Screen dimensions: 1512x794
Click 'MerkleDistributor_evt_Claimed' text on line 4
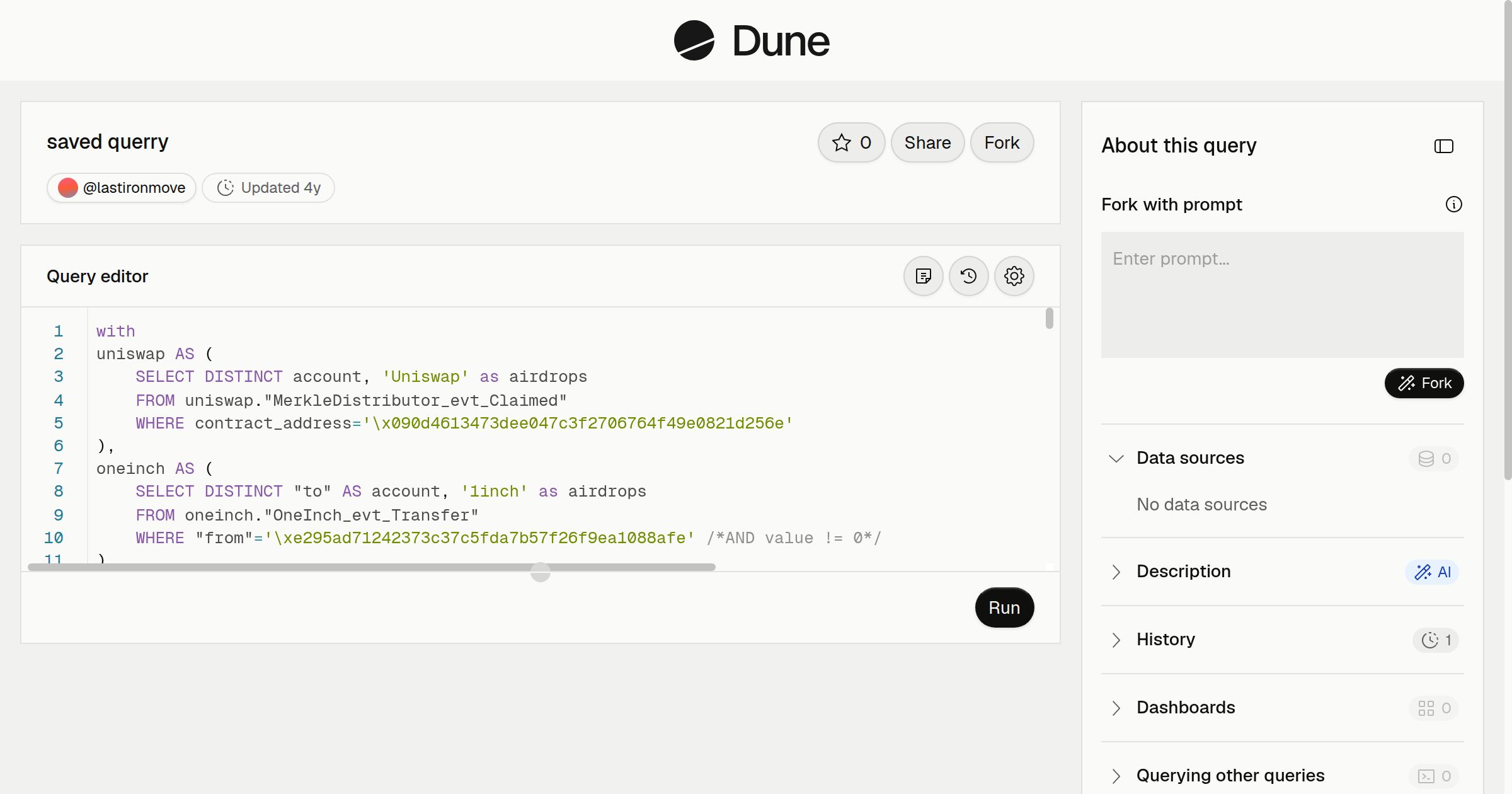click(x=415, y=401)
